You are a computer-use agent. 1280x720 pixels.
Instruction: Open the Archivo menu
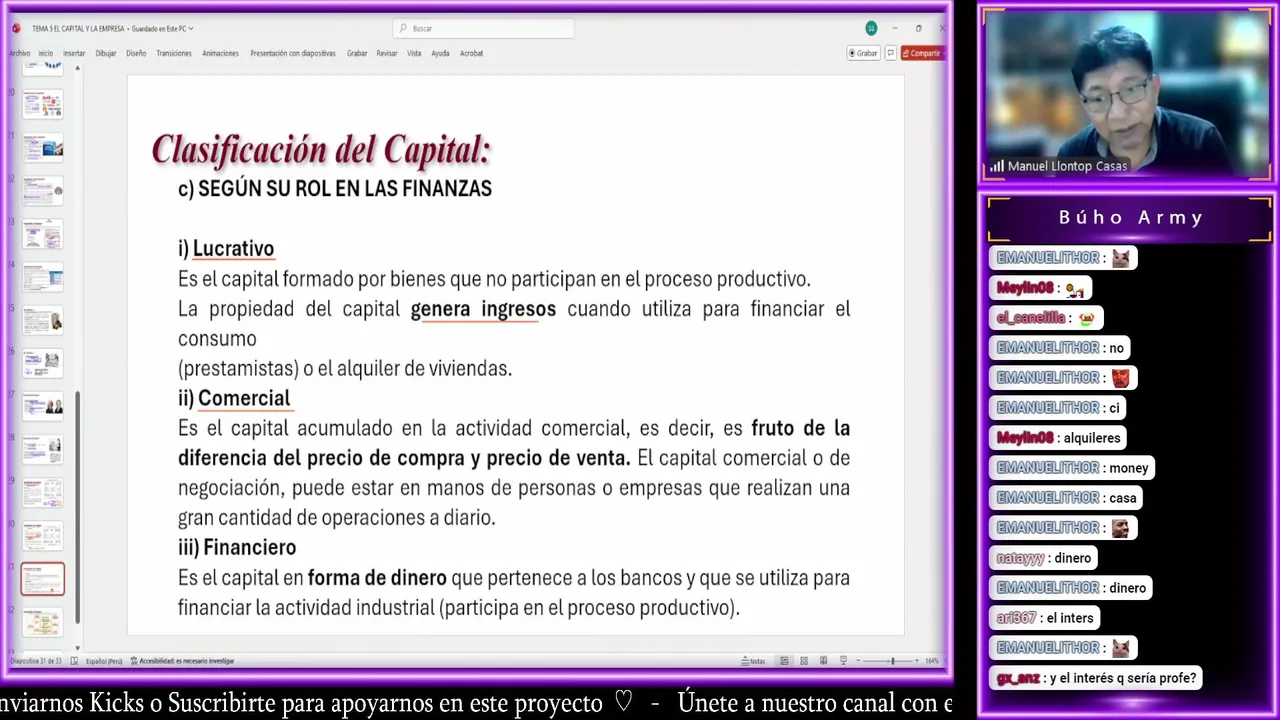(20, 53)
